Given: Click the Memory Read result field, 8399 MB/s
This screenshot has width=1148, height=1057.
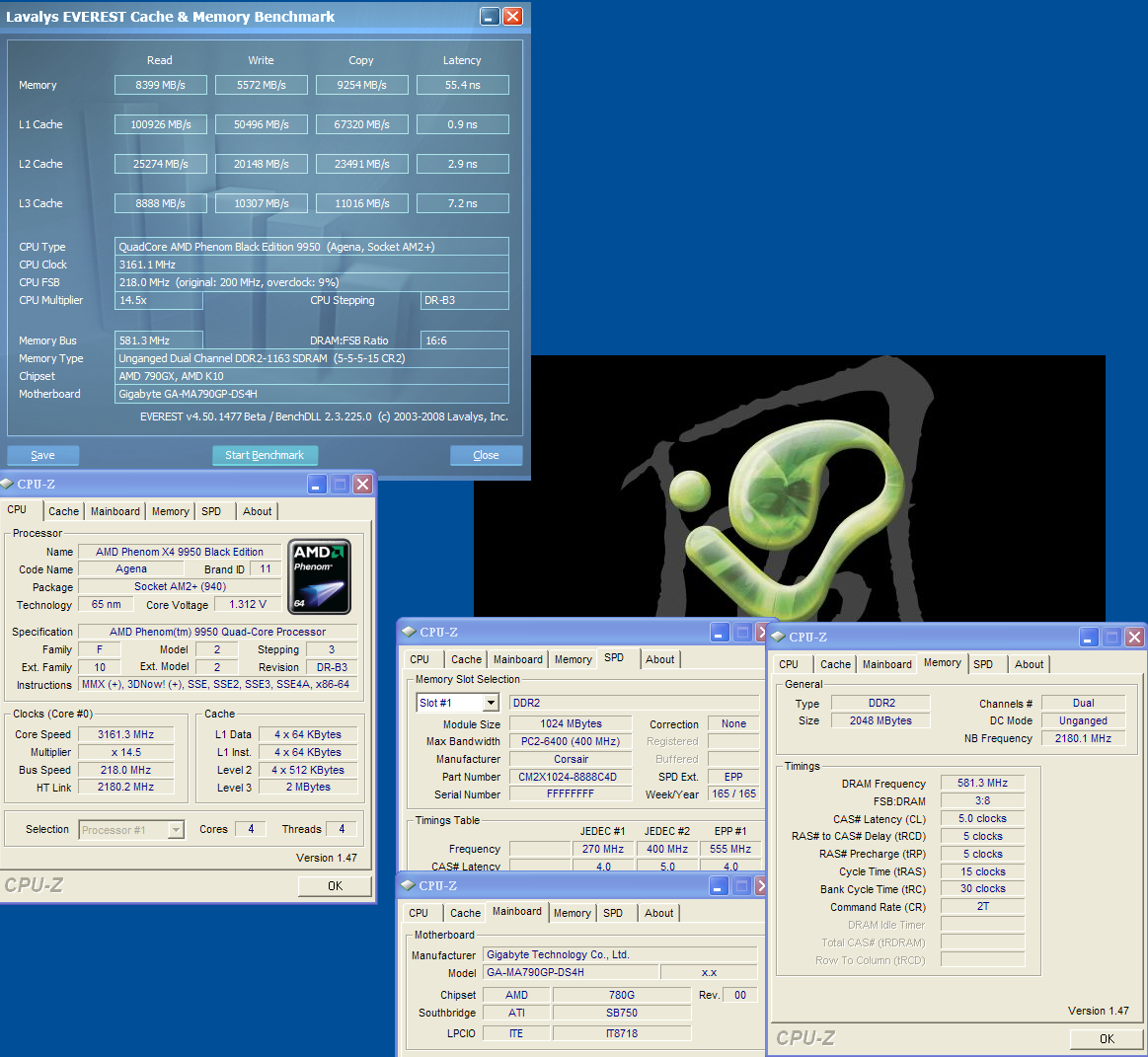Looking at the screenshot, I should pos(160,85).
